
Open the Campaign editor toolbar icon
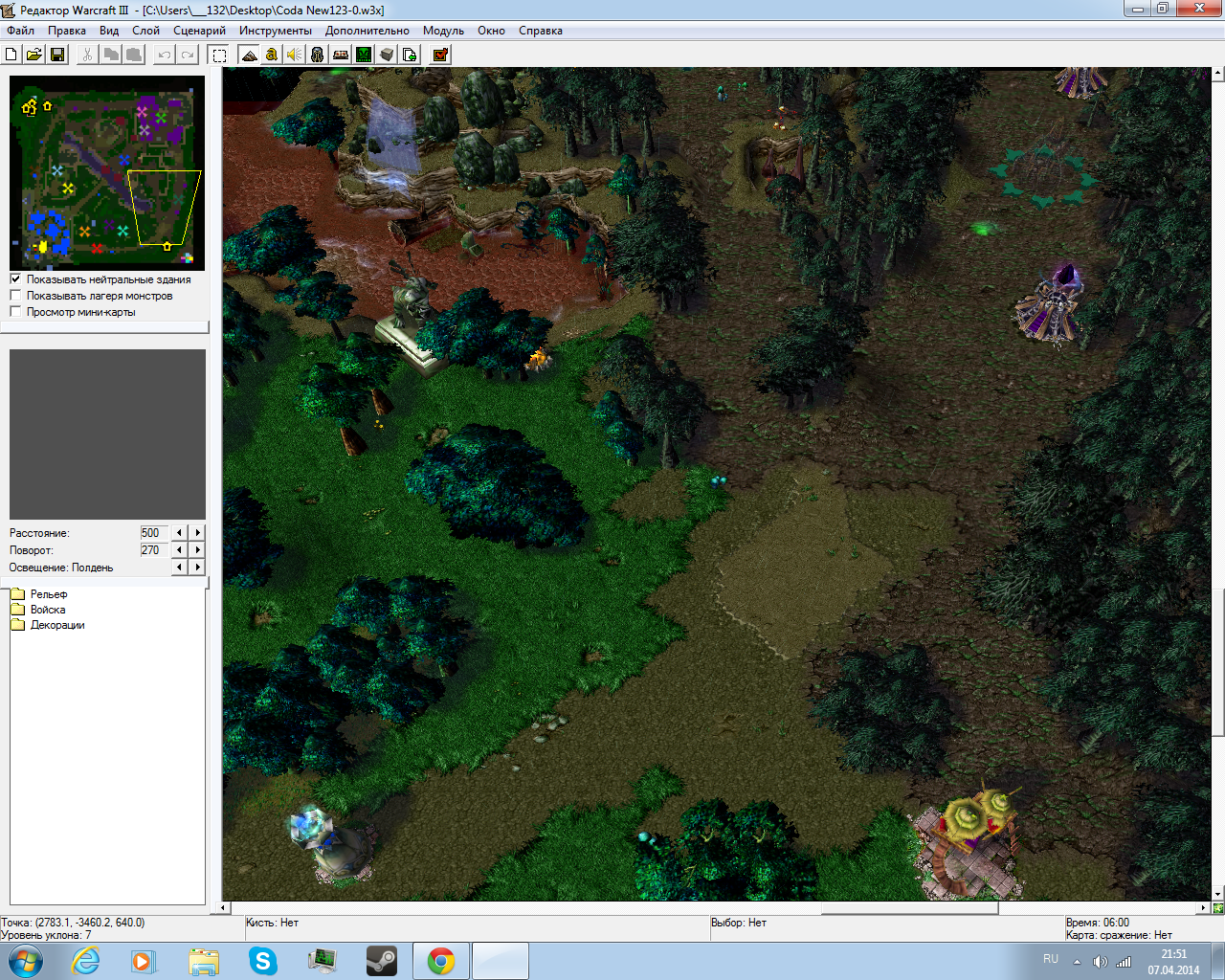coord(341,55)
